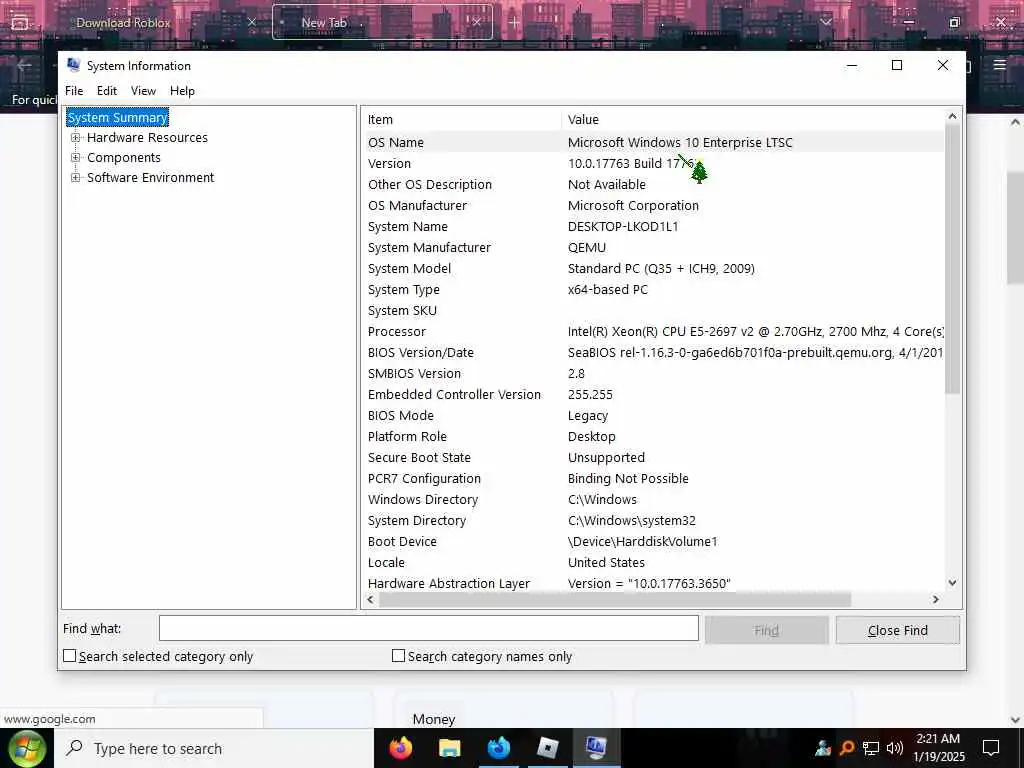Select the Hardware Resources category
Viewport: 1024px width, 768px height.
[147, 138]
